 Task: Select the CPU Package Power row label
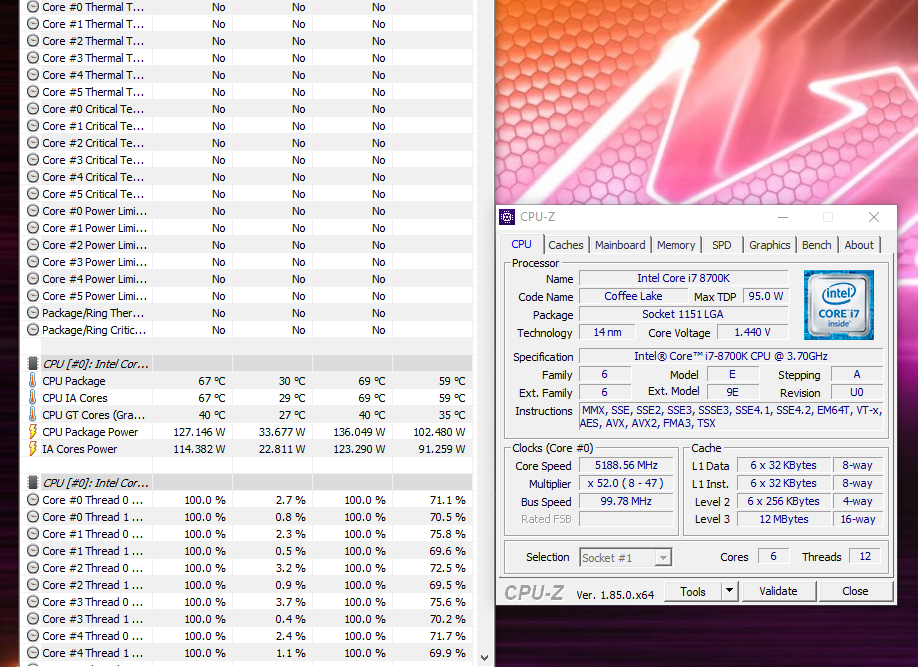pos(90,432)
